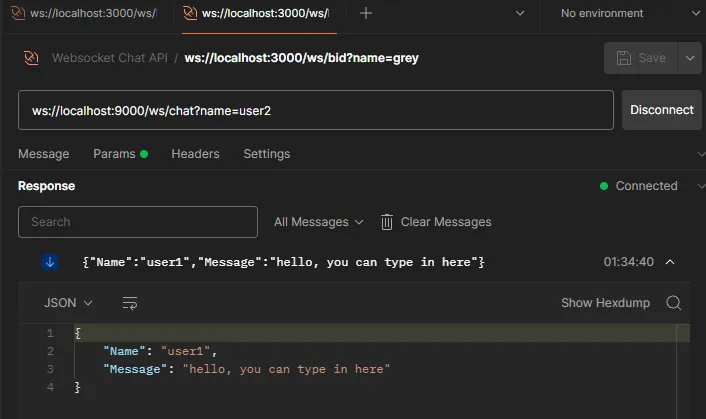Switch to the Settings tab

[x=267, y=154]
